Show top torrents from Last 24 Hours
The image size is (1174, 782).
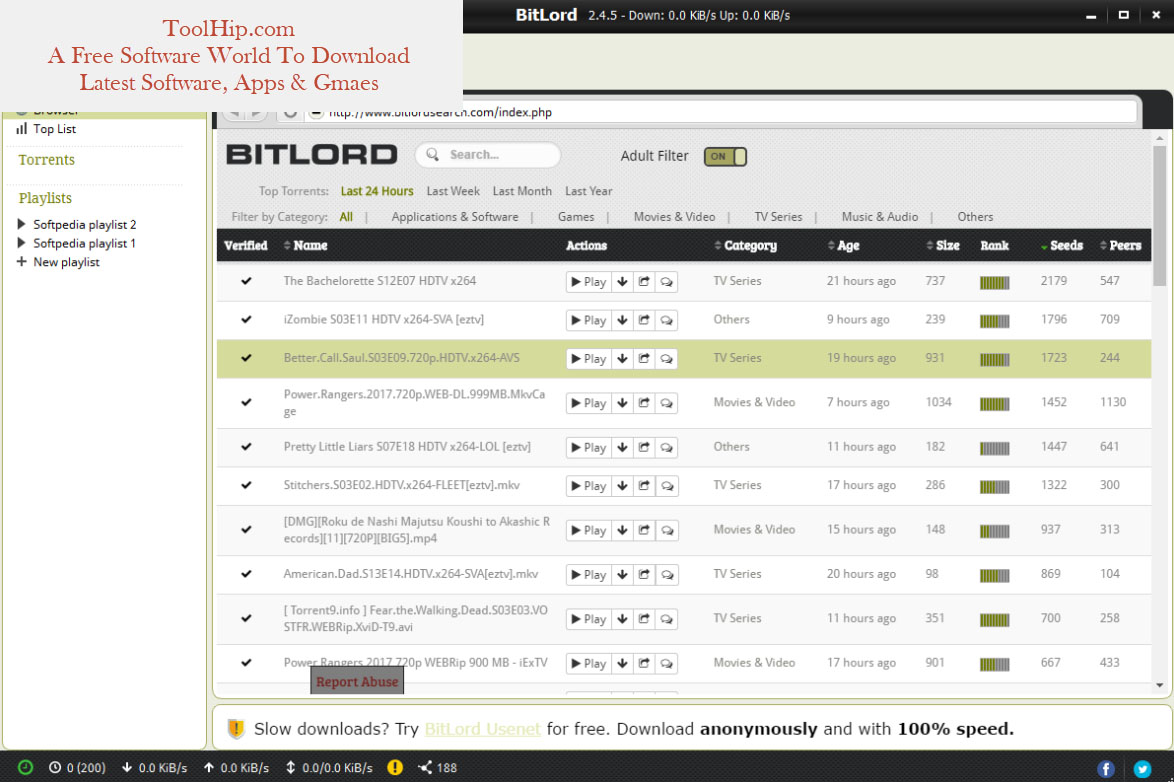point(377,191)
